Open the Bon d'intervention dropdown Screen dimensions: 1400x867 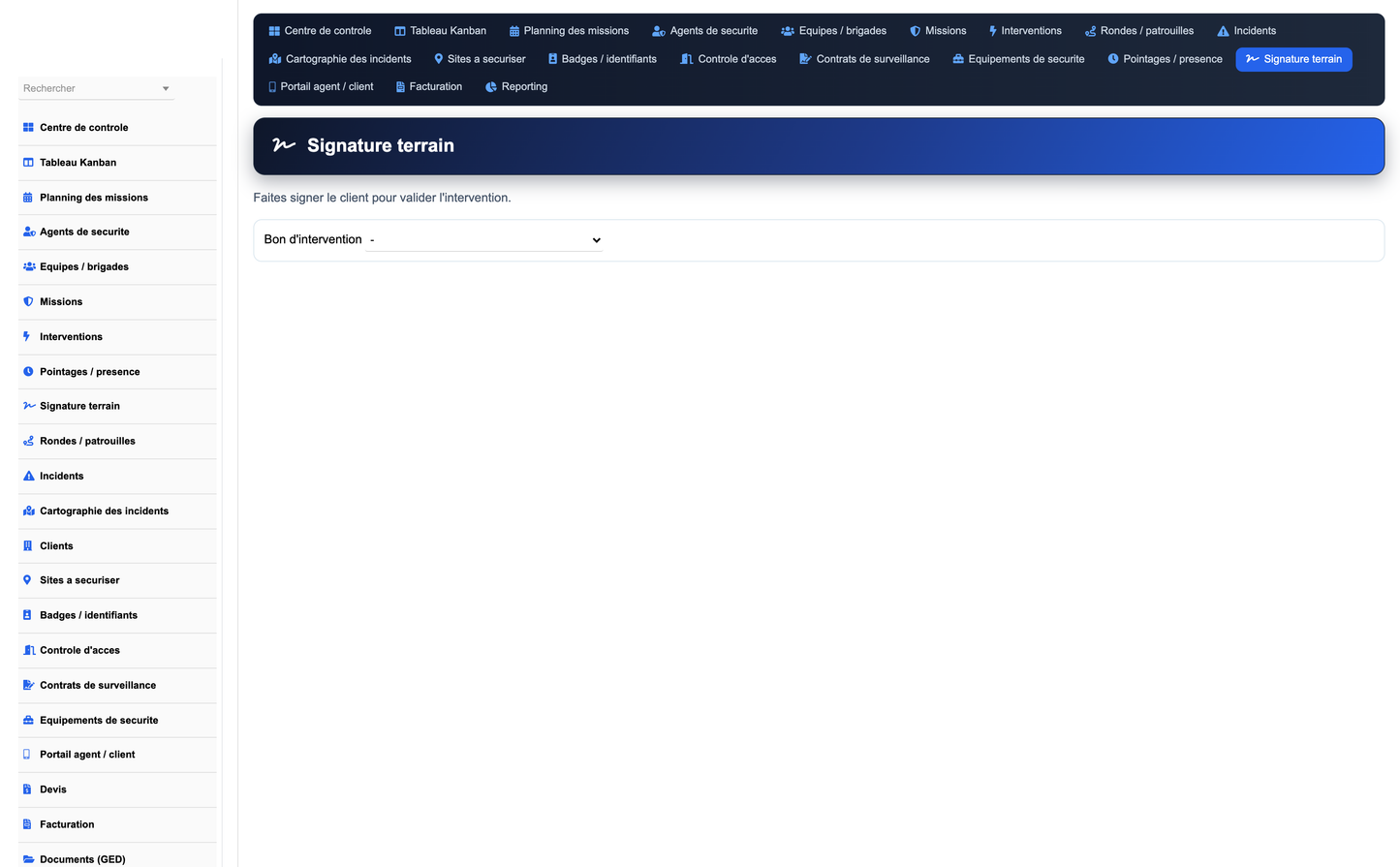(484, 240)
